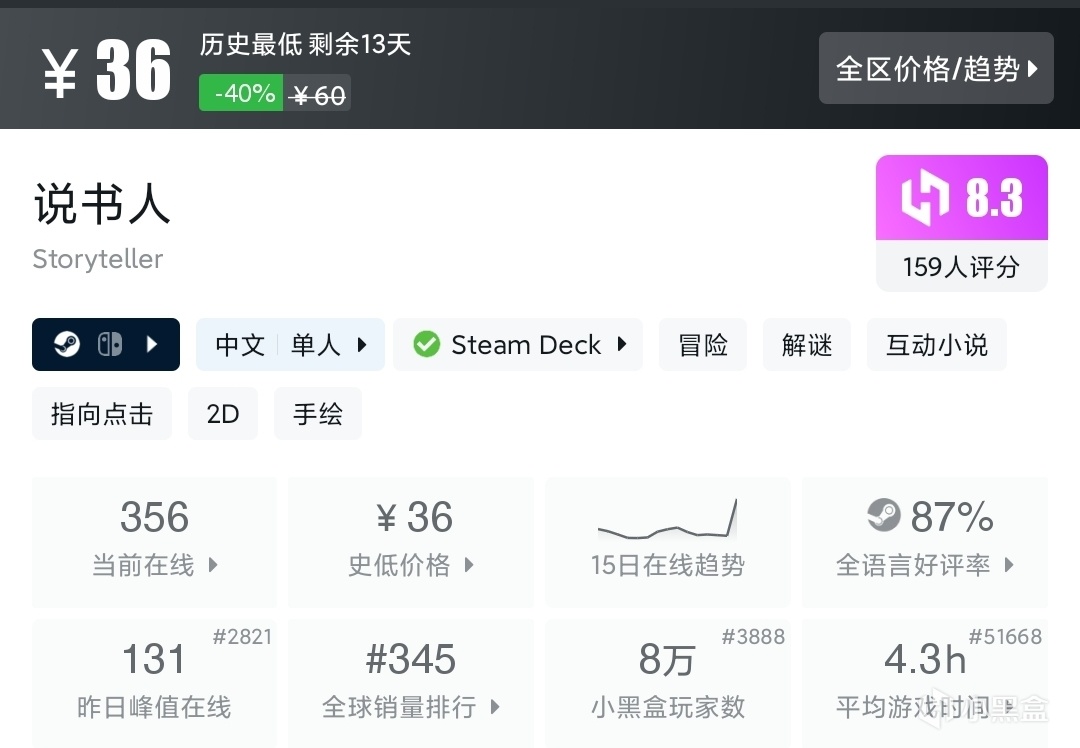Image resolution: width=1080 pixels, height=748 pixels.
Task: Select the 2D tag
Action: click(223, 414)
